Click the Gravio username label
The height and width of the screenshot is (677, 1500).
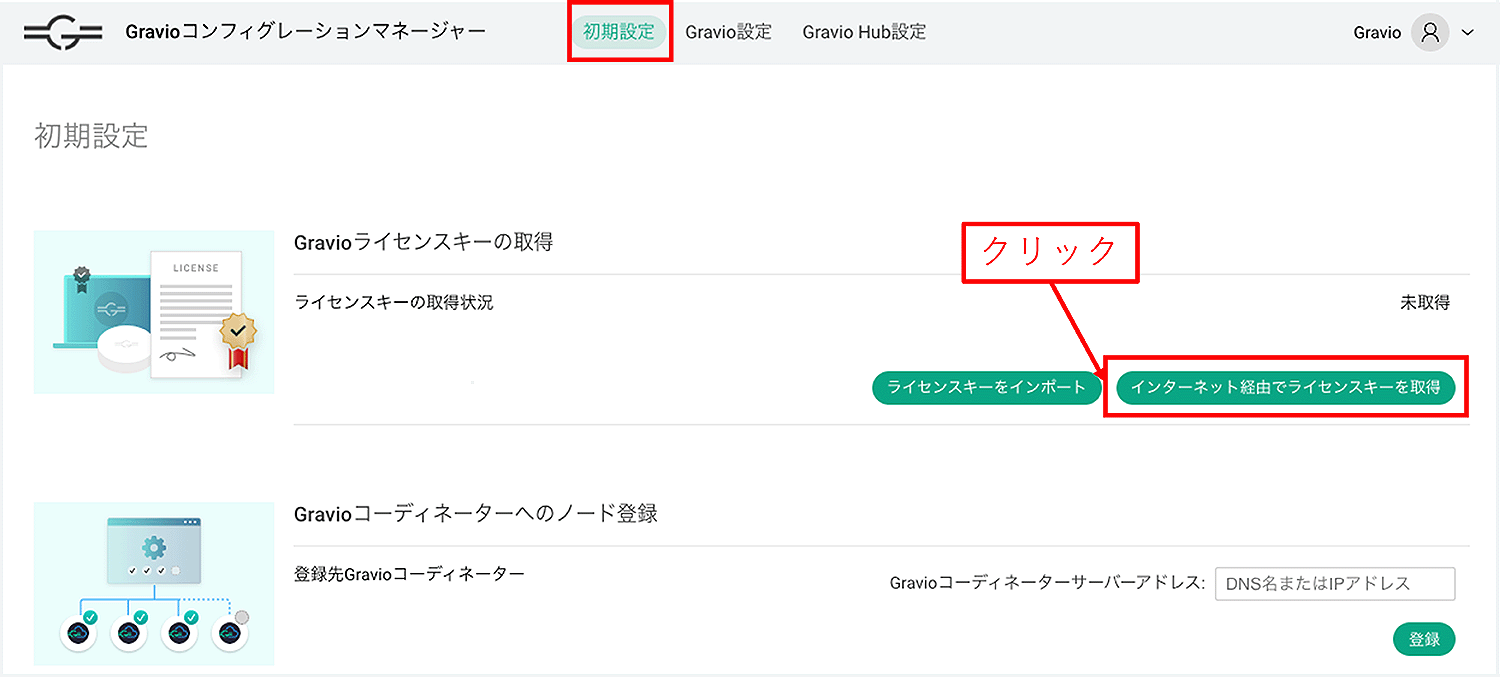point(1377,33)
